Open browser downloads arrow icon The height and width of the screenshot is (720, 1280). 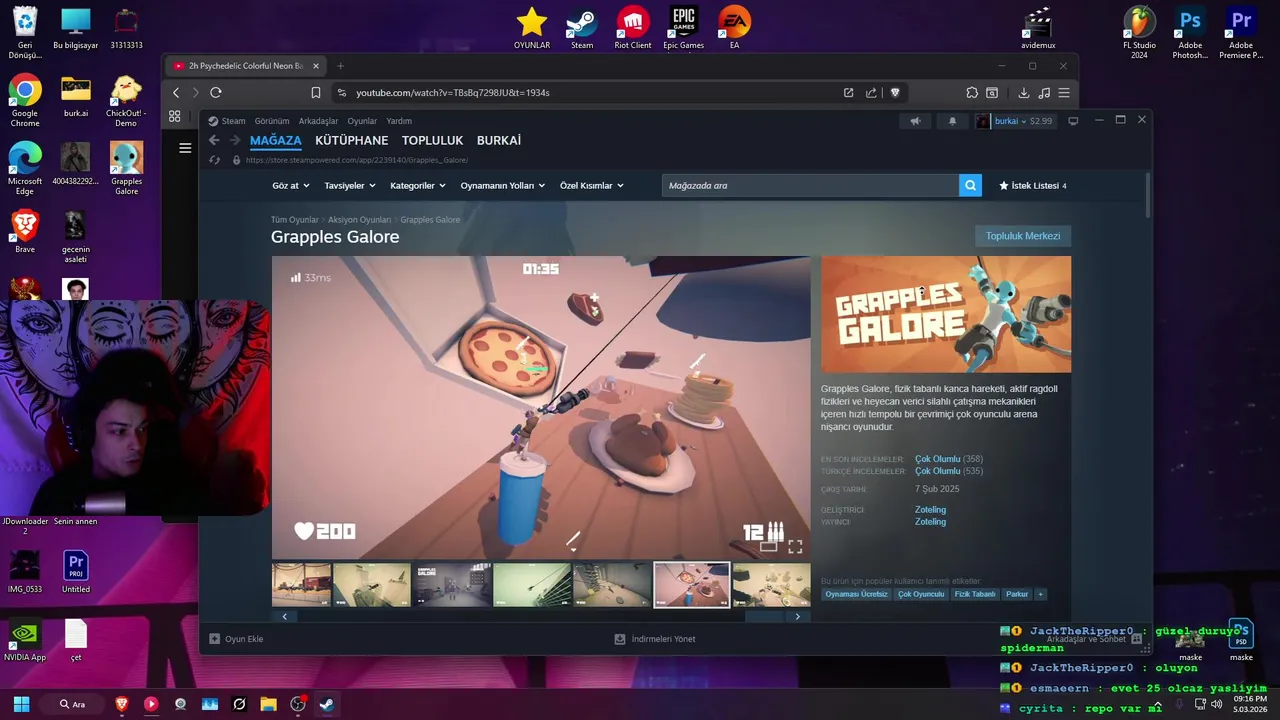coord(1024,93)
